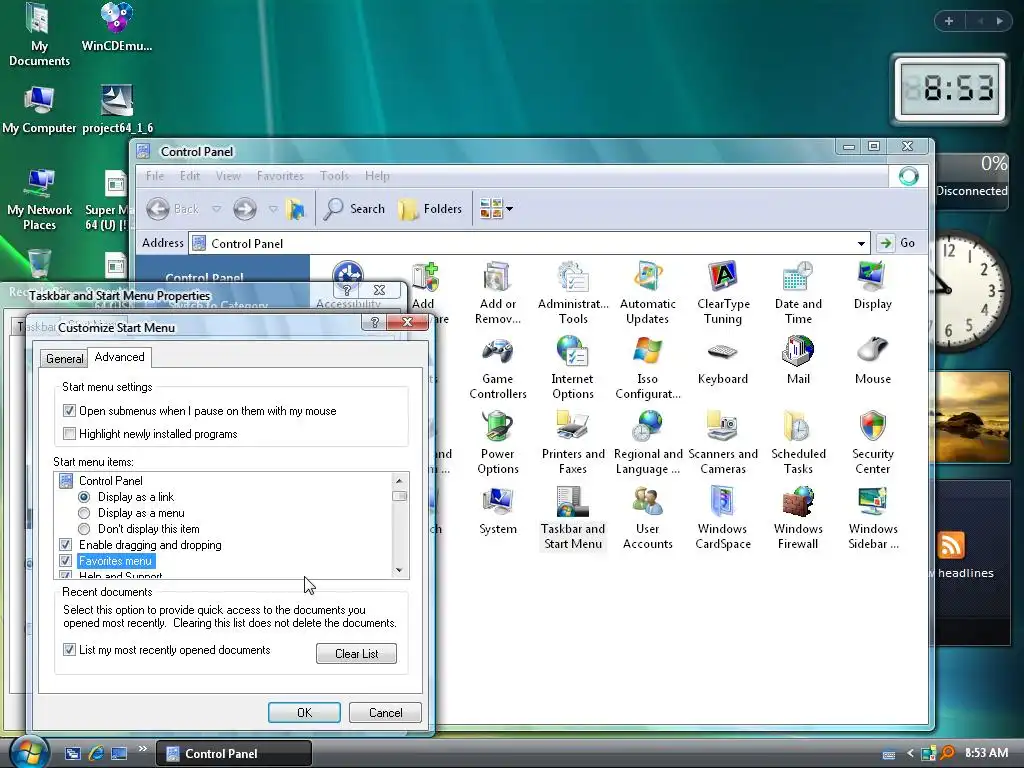This screenshot has width=1024, height=768.
Task: Open Keyboard settings icon
Action: click(723, 361)
